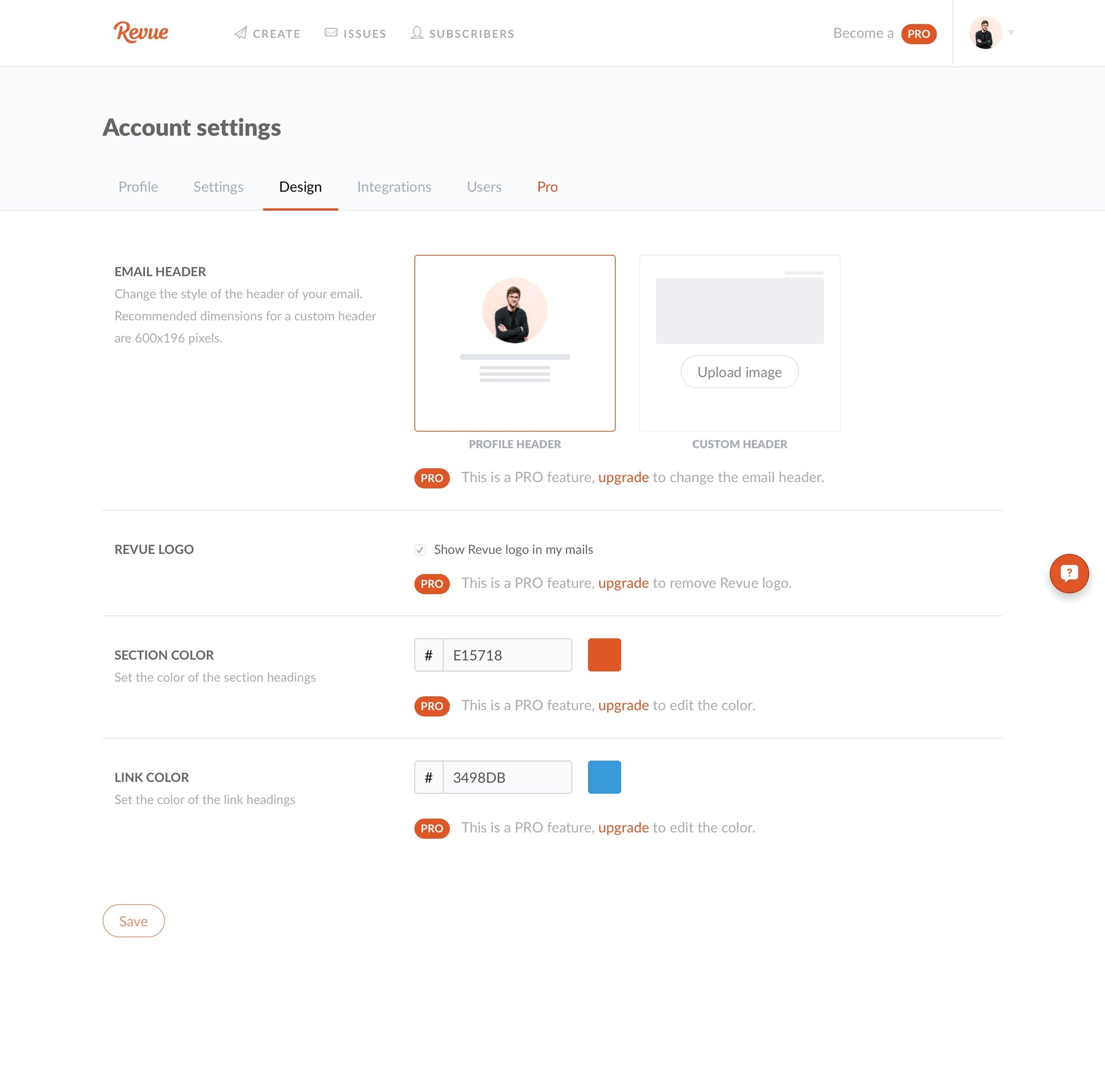Open the account dropdown arrow
This screenshot has width=1105, height=1092.
pyautogui.click(x=1011, y=33)
